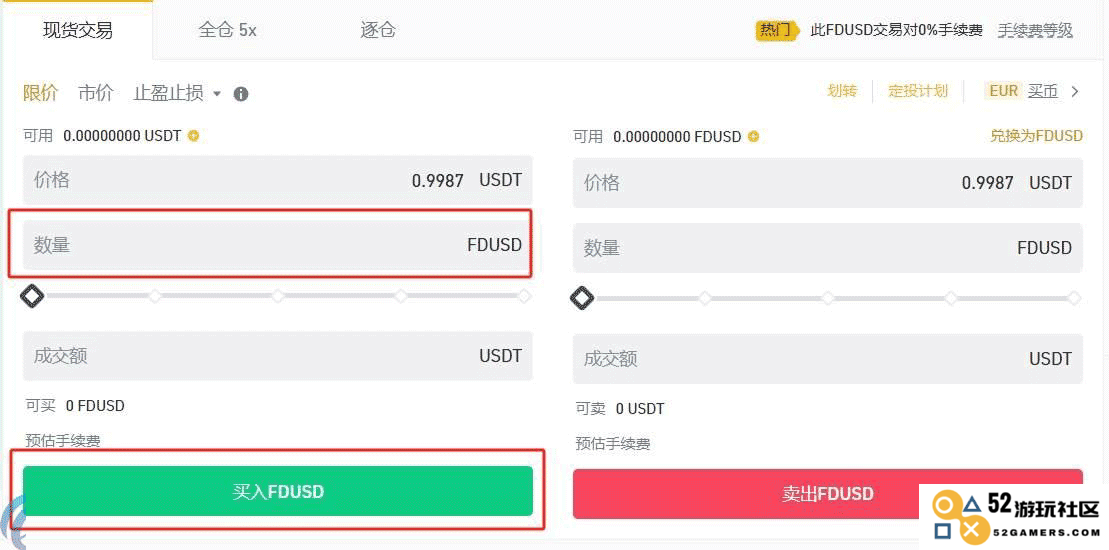The height and width of the screenshot is (550, 1109).
Task: Click the buy slider's second diamond marker
Action: [155, 296]
